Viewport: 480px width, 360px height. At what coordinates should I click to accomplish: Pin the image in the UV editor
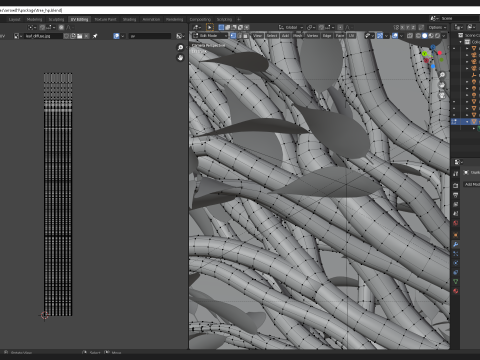click(x=95, y=36)
